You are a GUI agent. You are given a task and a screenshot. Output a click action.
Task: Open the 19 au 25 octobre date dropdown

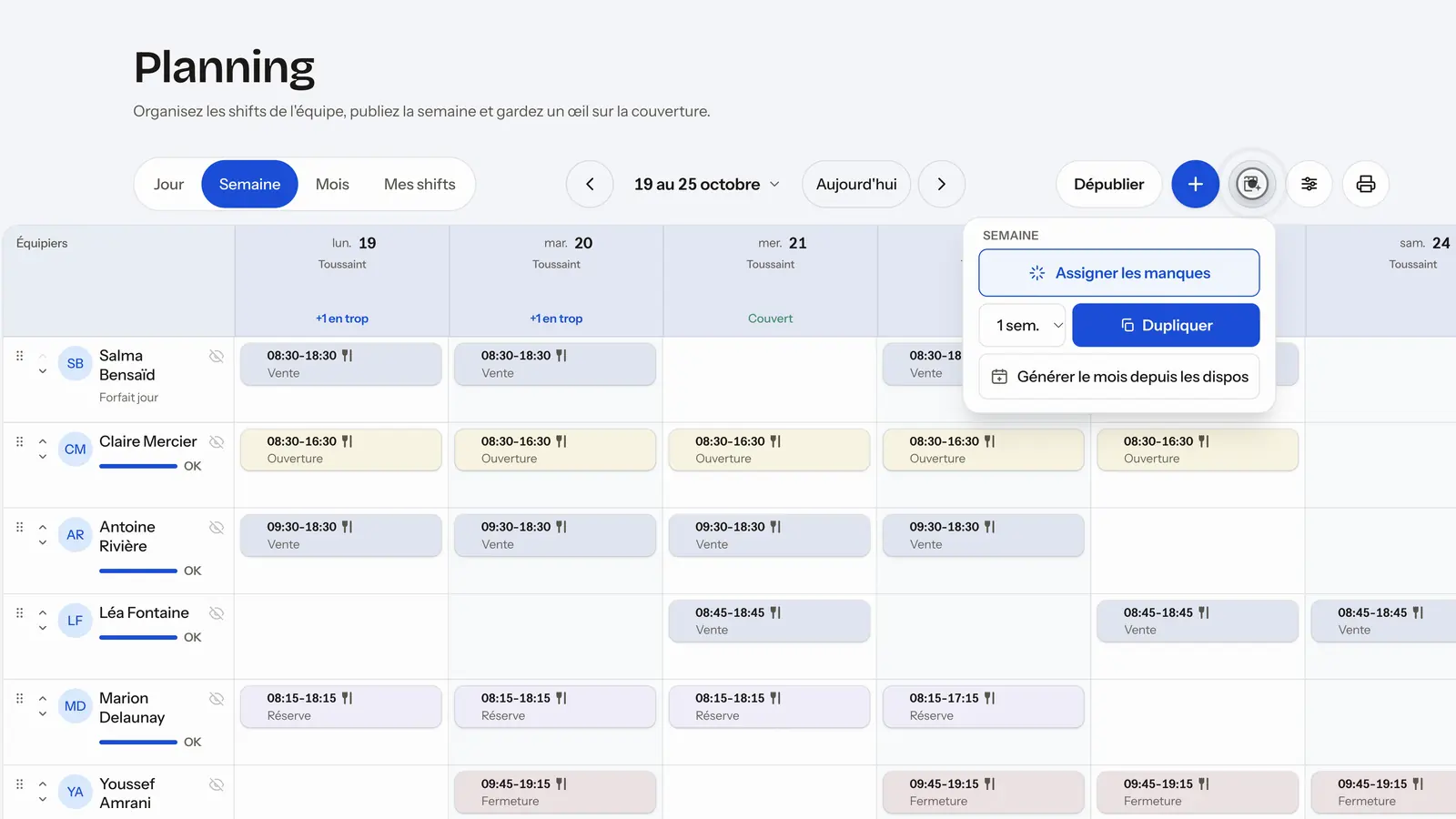coord(707,184)
